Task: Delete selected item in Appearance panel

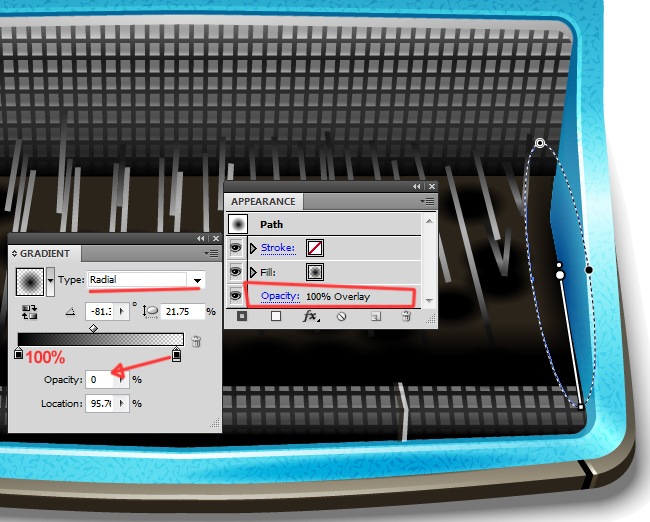Action: click(x=406, y=316)
